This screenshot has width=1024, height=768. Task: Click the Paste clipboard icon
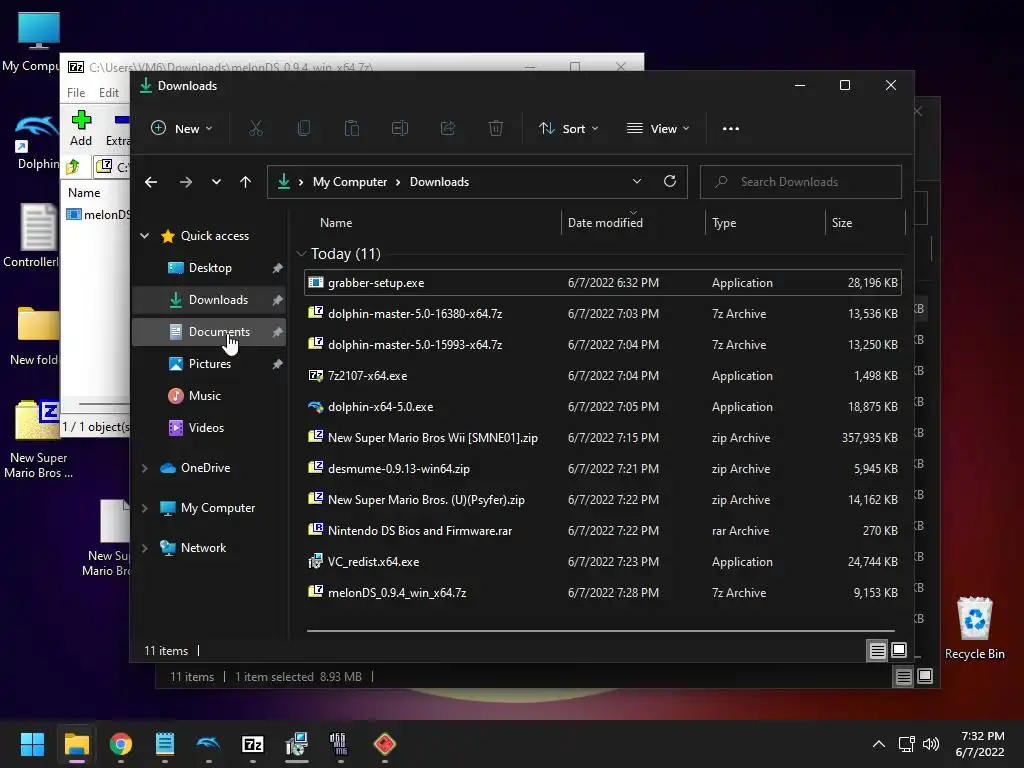tap(352, 129)
